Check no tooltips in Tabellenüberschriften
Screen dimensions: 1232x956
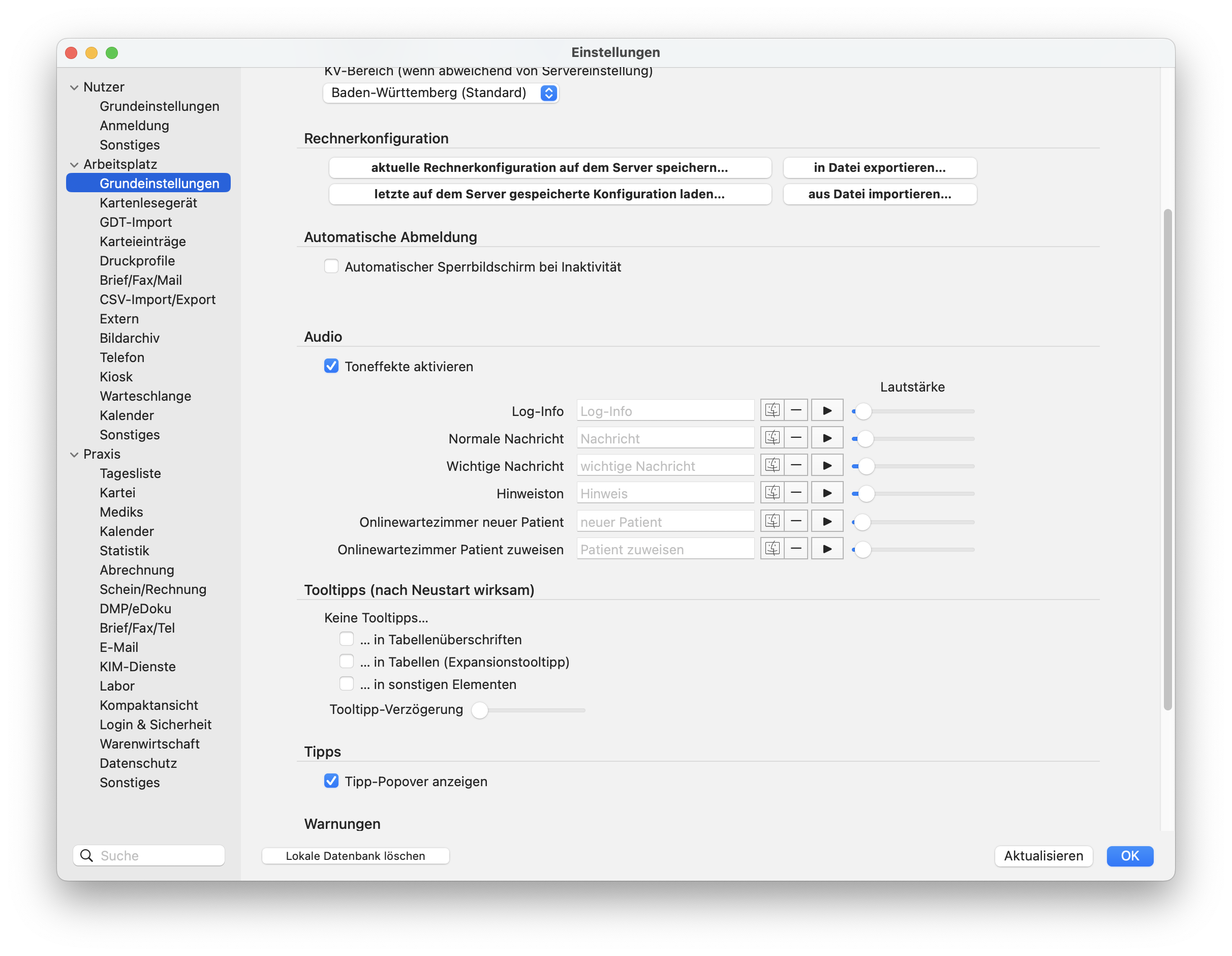pos(346,639)
